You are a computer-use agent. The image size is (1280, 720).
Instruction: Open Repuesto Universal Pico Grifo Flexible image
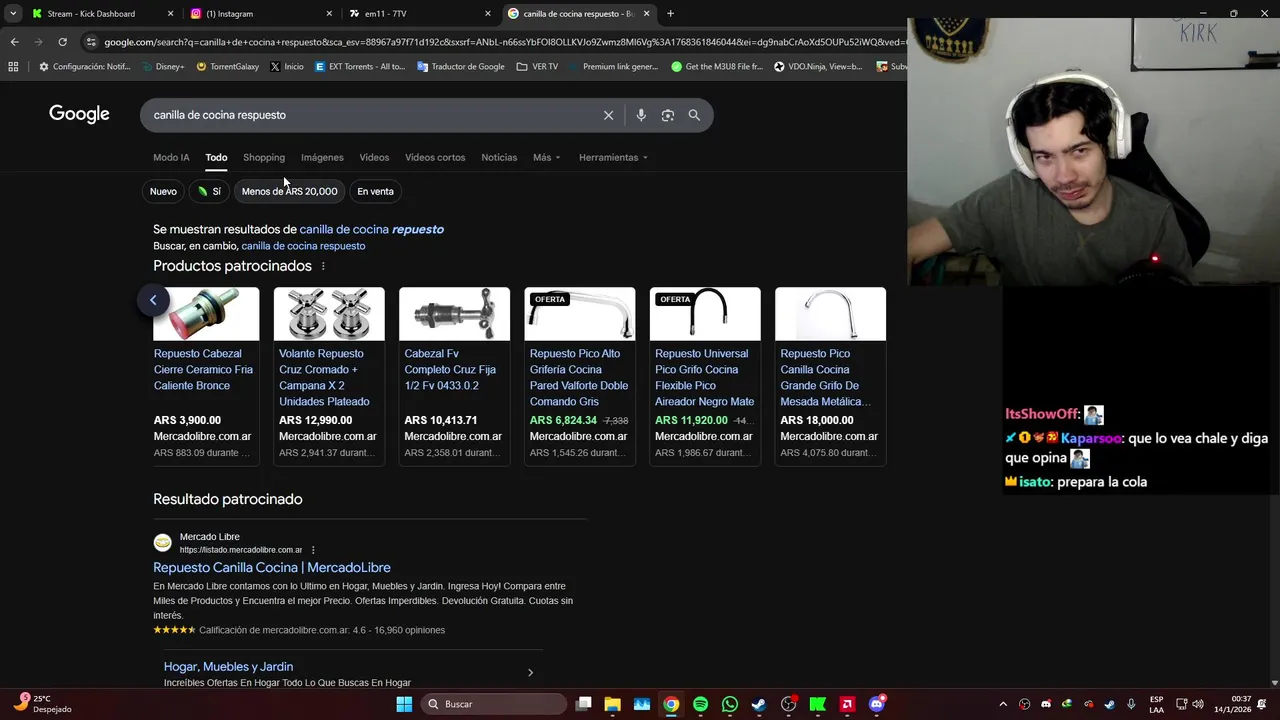point(705,314)
